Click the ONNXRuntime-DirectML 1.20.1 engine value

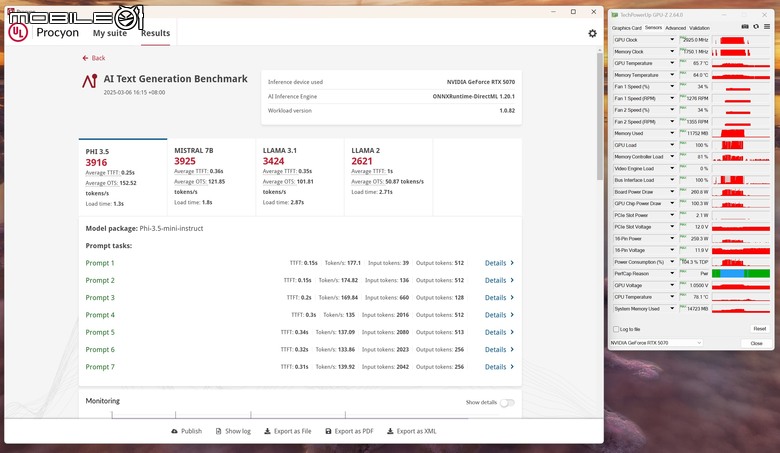(x=474, y=96)
